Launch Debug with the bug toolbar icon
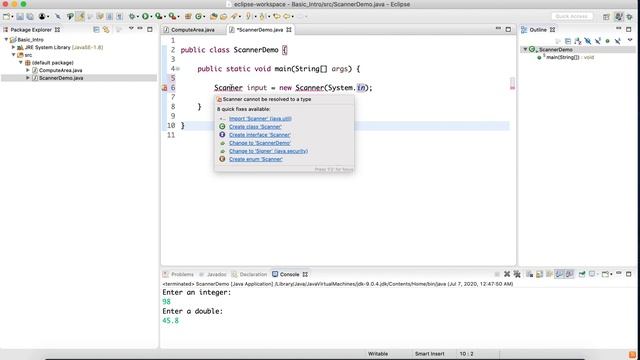640x360 pixels. (x=132, y=16)
